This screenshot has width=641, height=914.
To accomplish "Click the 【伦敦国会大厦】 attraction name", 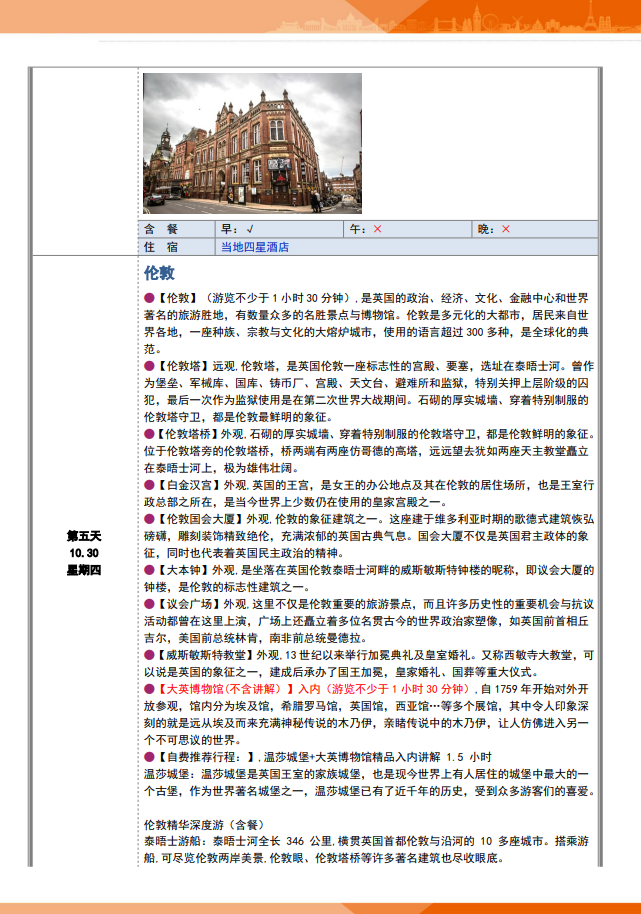I will click(x=200, y=519).
